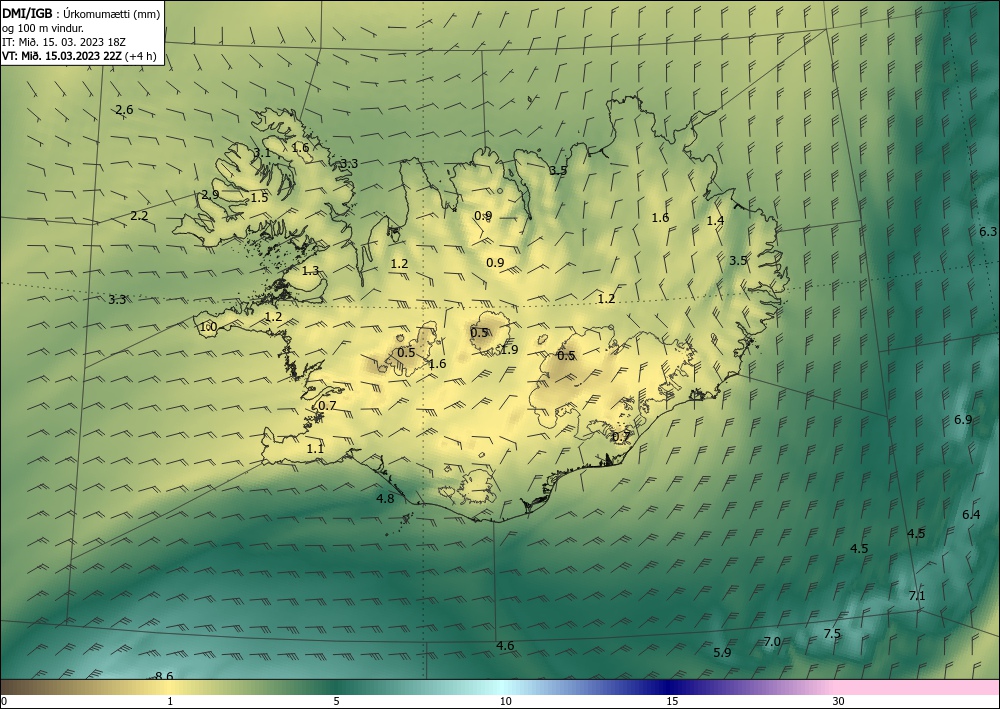Click the 1.0 value label
The height and width of the screenshot is (709, 1000).
click(209, 328)
